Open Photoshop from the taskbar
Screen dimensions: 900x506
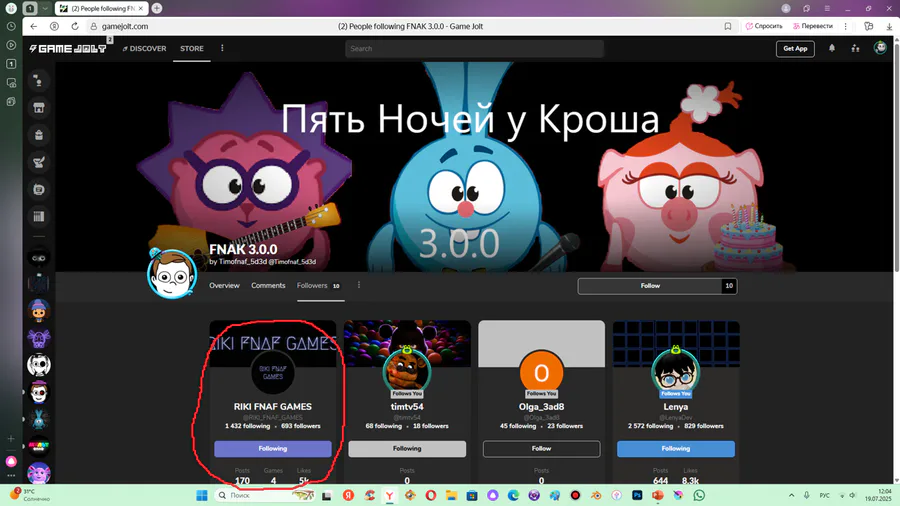click(x=637, y=495)
